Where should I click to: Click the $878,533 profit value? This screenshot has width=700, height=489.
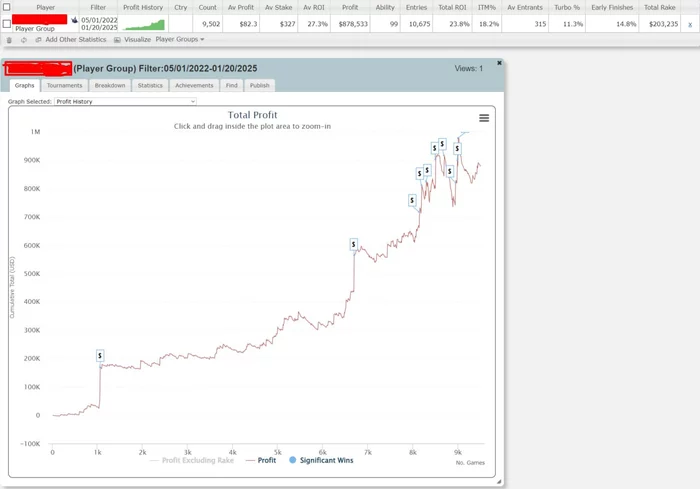point(353,24)
